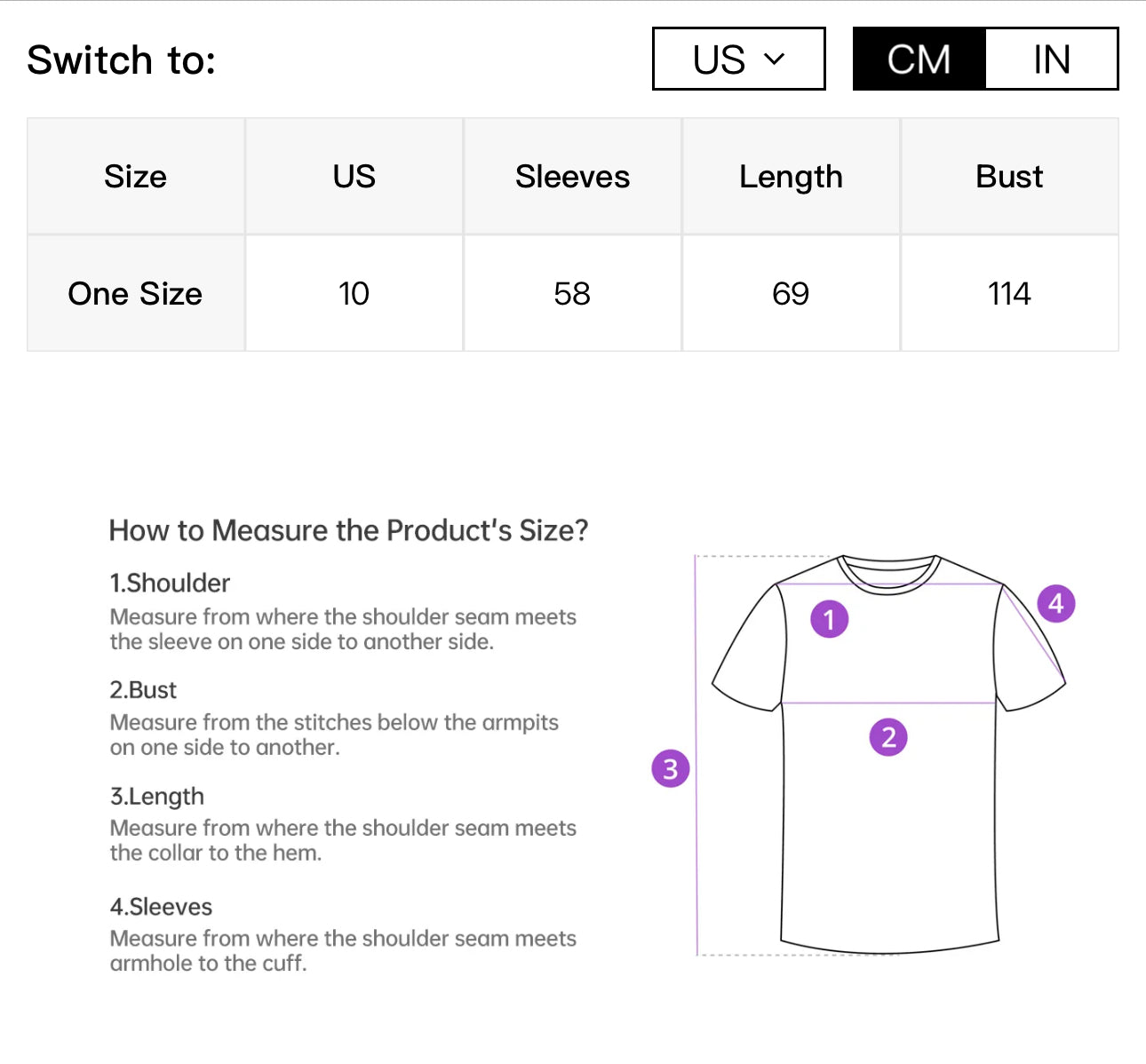Click purple marker number 4 near sleeve

click(1055, 604)
